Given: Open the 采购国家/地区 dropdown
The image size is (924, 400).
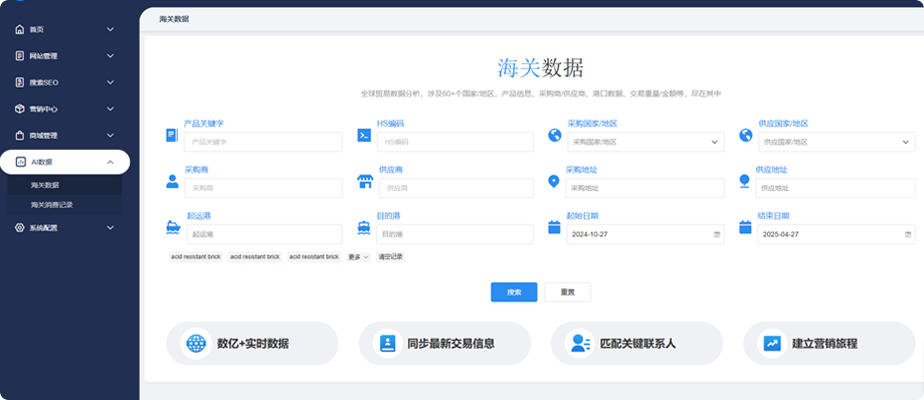Looking at the screenshot, I should click(644, 142).
